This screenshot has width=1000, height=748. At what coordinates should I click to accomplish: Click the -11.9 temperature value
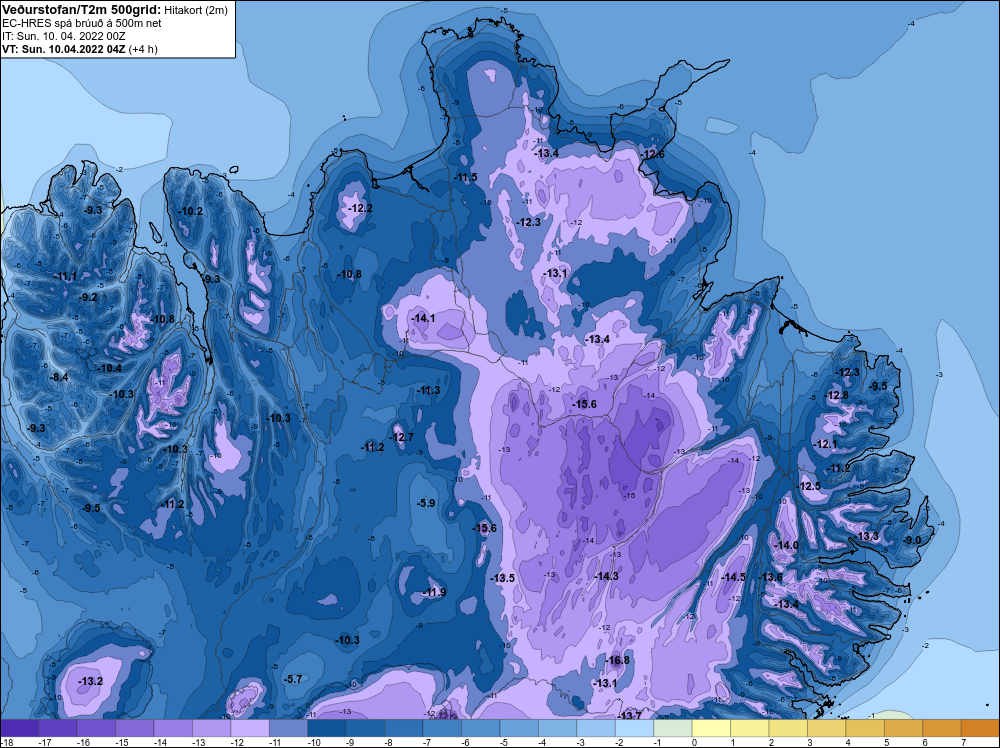pos(434,592)
